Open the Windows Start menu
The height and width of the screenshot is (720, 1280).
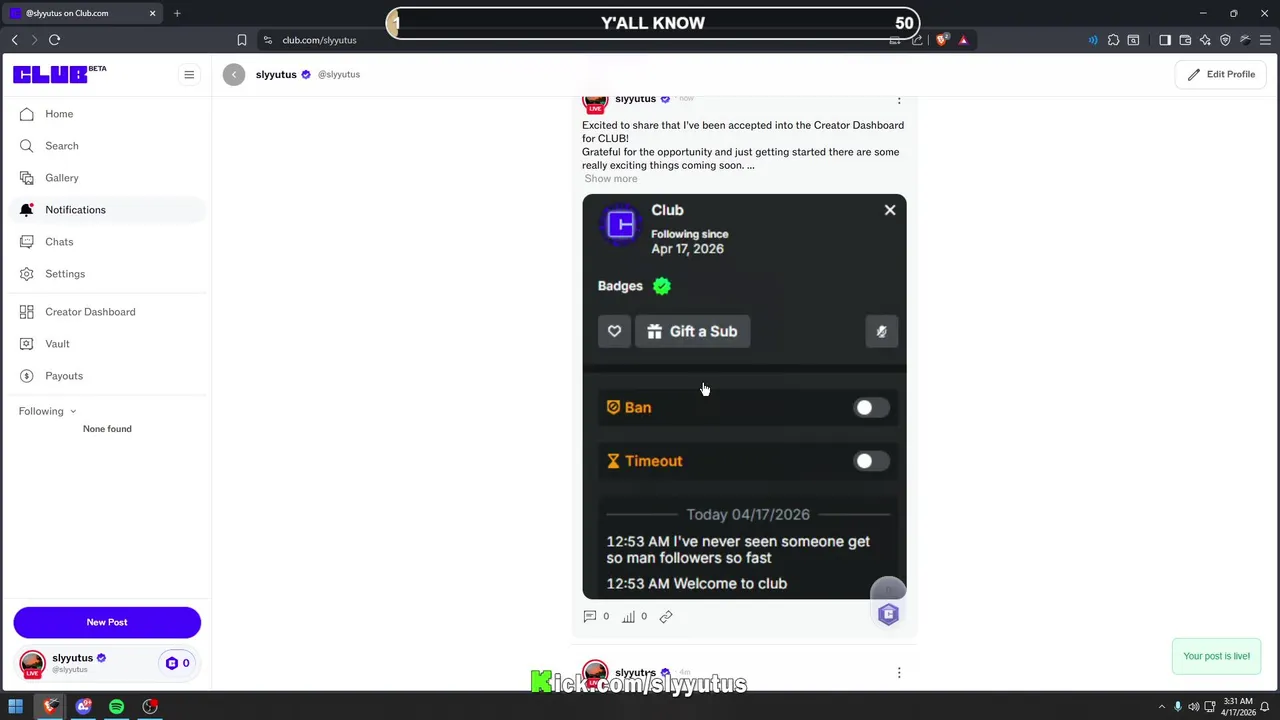[16, 707]
